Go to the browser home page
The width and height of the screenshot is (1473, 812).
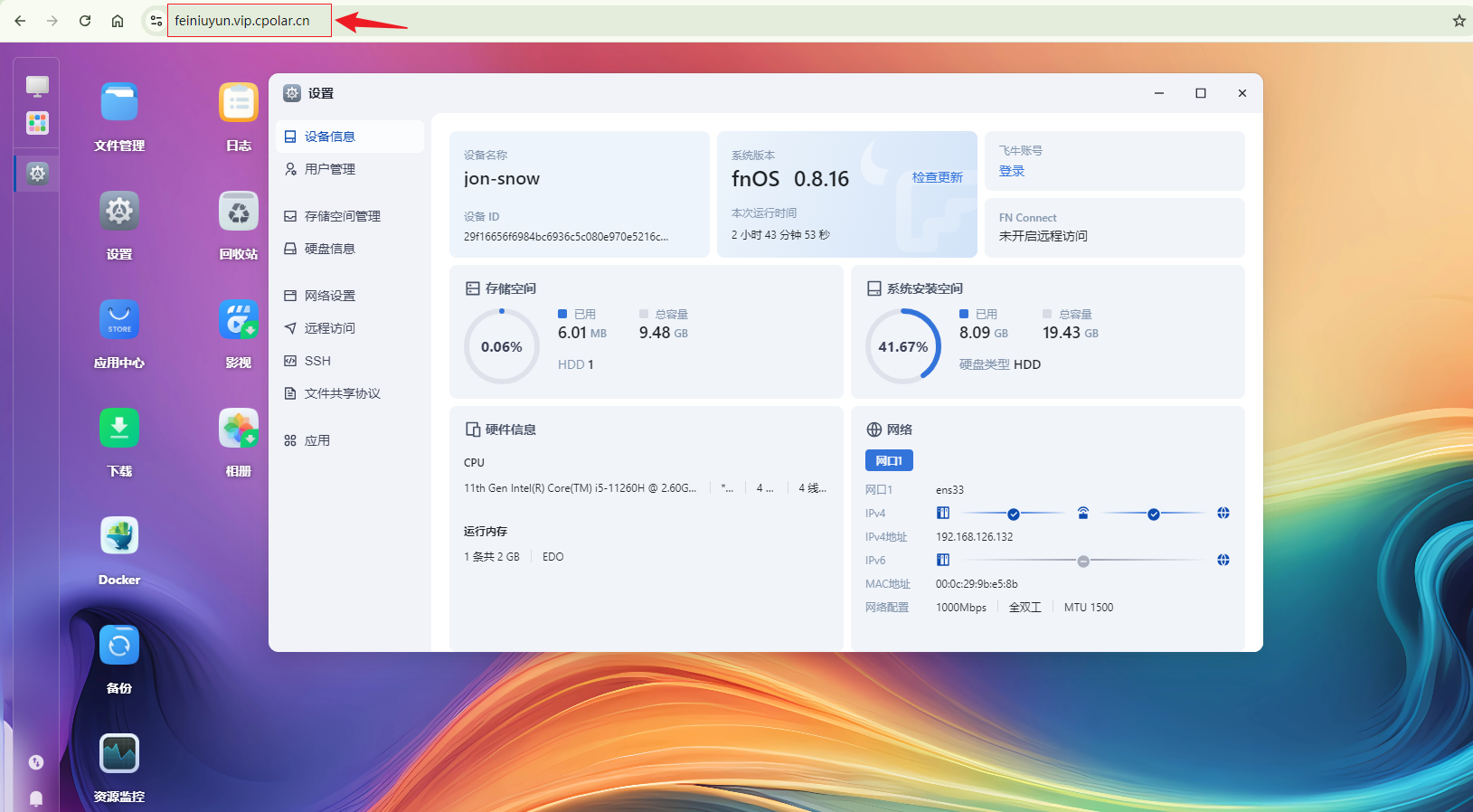[x=118, y=21]
